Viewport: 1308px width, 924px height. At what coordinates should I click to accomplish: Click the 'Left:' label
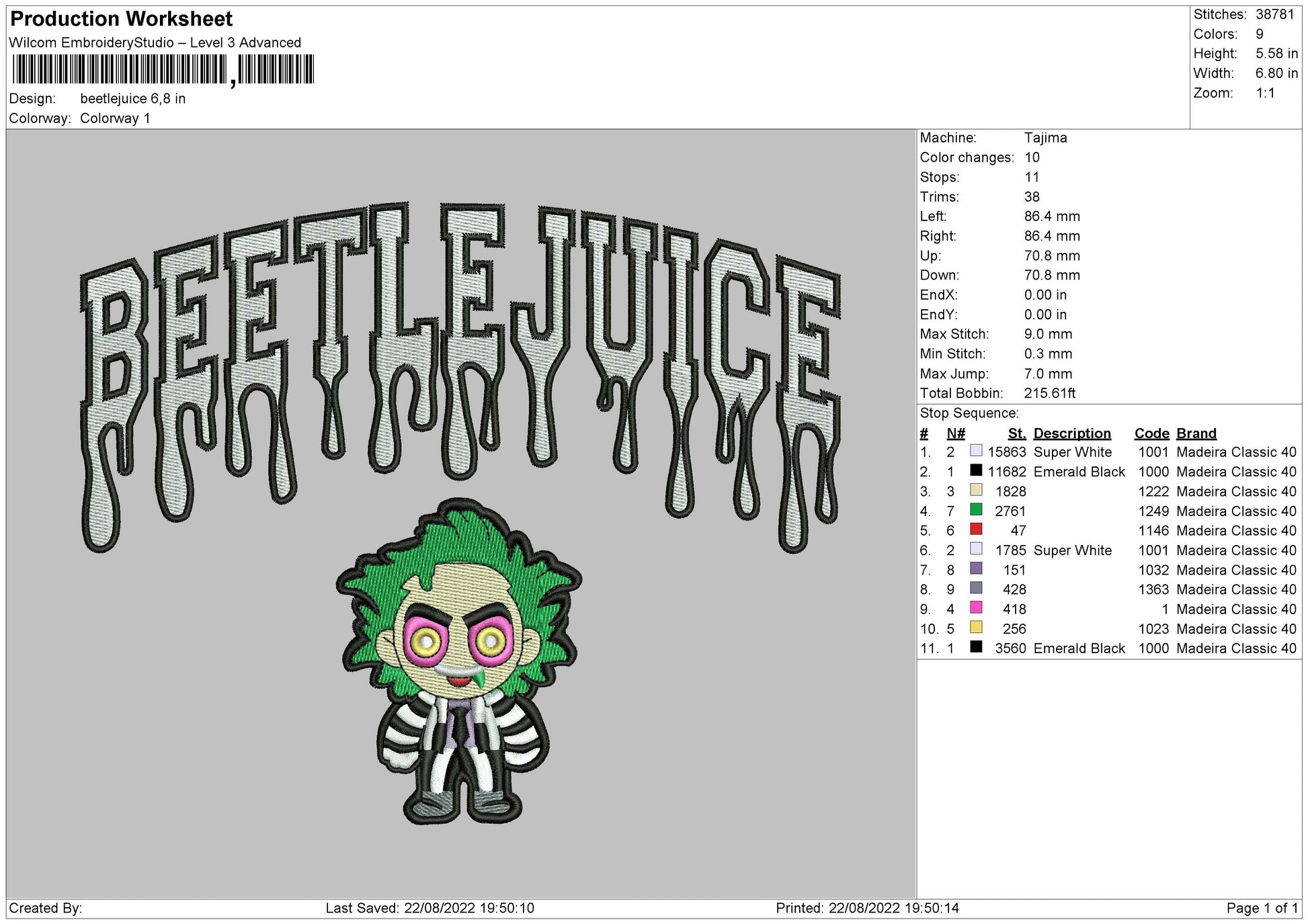[934, 216]
